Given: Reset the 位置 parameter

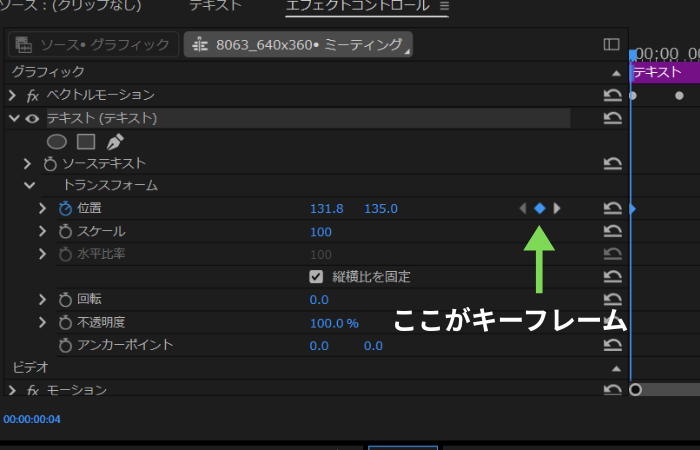Looking at the screenshot, I should pos(612,208).
